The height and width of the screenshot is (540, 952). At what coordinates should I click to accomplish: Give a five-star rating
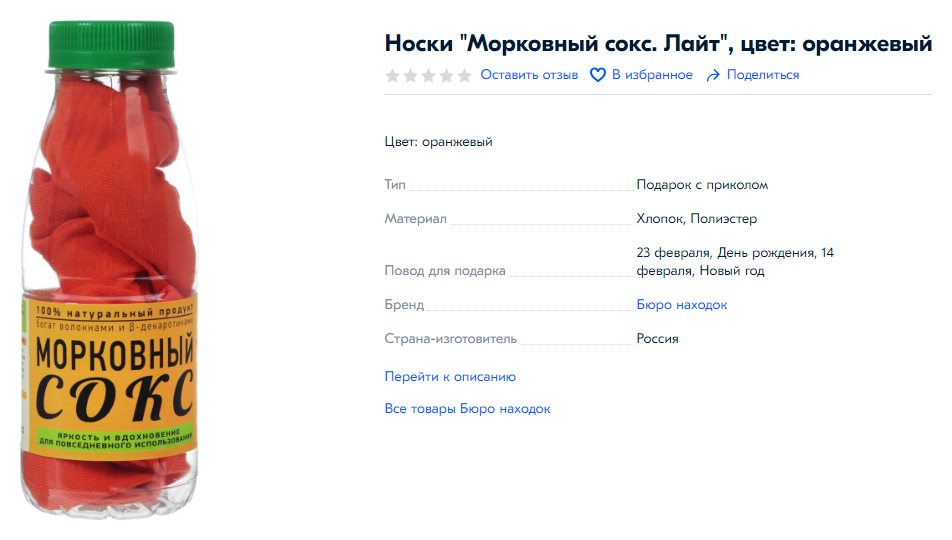464,76
